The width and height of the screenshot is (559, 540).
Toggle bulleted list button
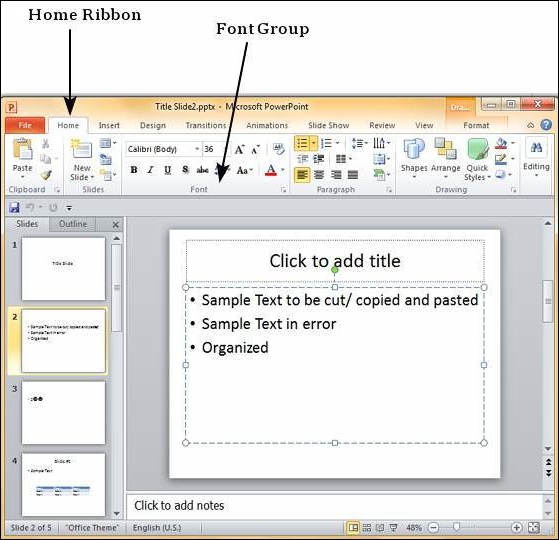click(x=302, y=144)
